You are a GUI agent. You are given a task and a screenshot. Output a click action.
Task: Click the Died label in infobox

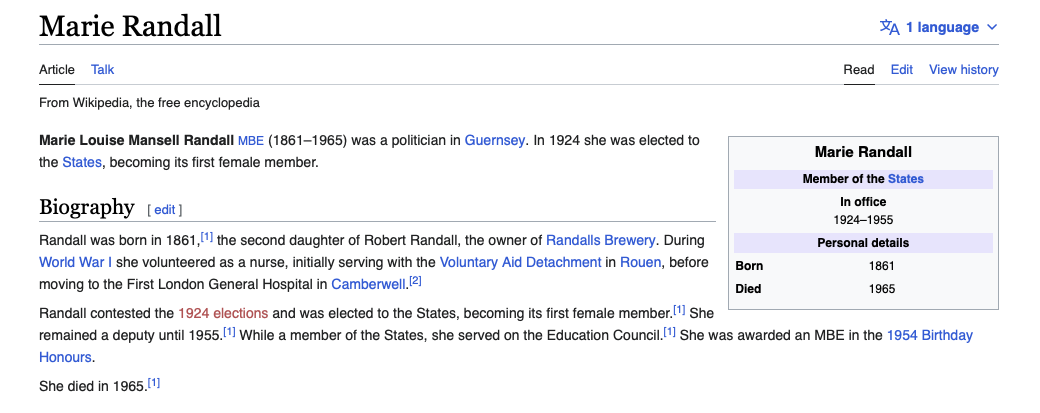pos(748,288)
